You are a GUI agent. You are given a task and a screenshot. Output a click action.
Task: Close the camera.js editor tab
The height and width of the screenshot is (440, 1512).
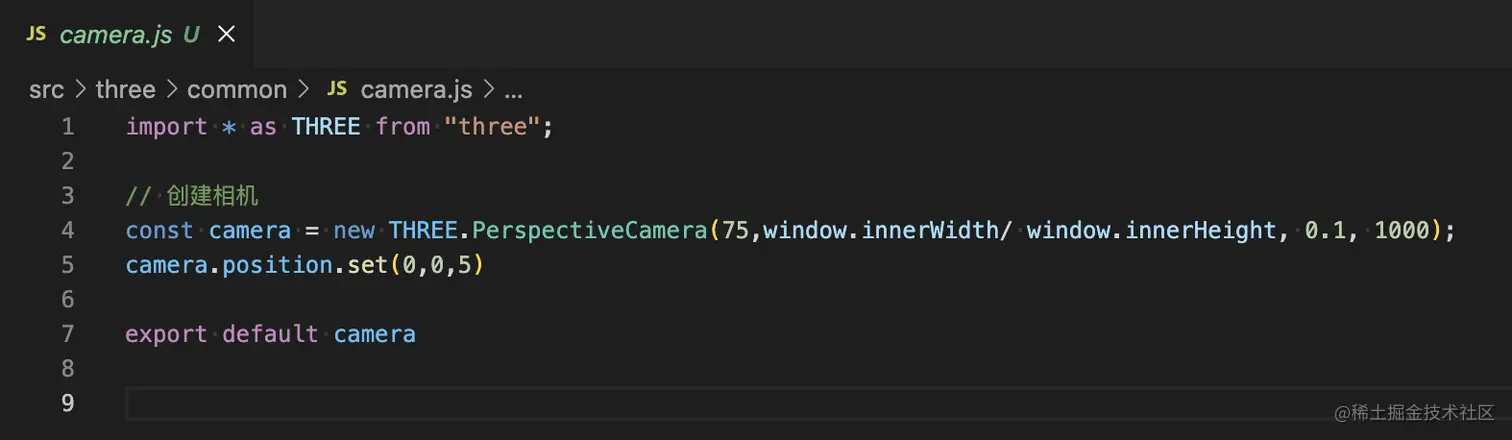(227, 35)
